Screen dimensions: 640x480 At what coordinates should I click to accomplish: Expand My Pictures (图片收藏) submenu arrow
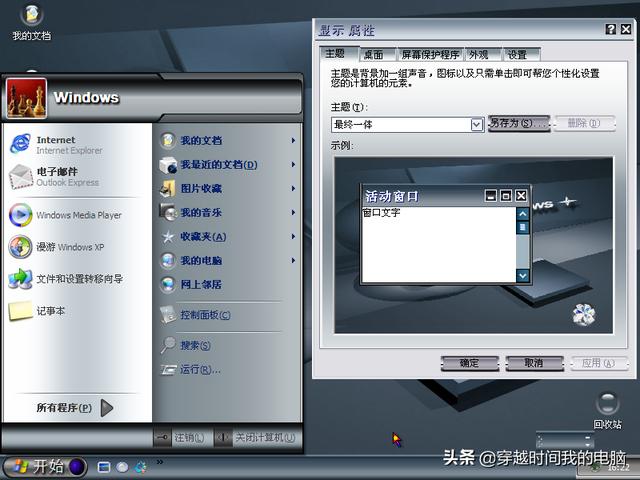(293, 189)
